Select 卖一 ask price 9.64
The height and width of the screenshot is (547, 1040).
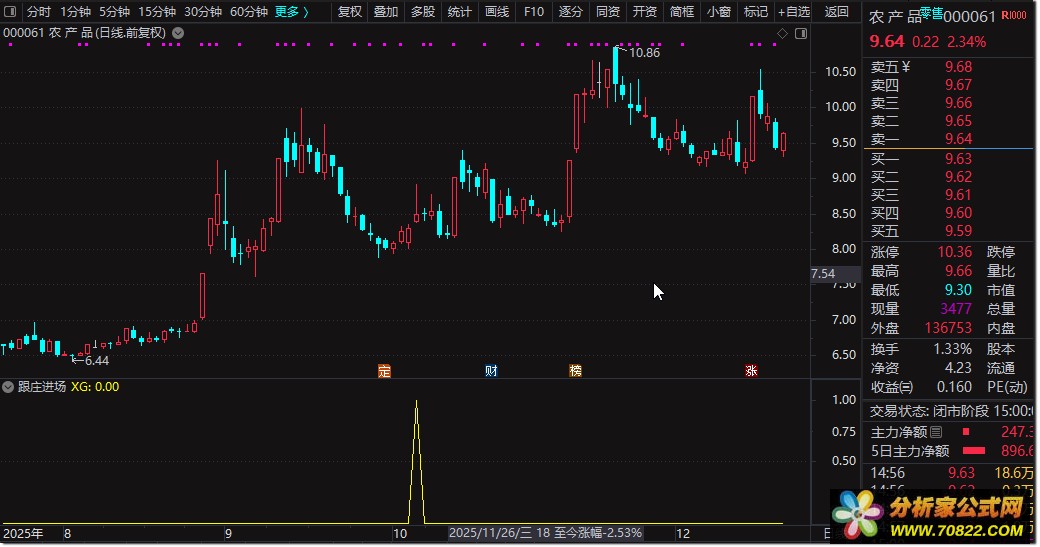[x=958, y=139]
